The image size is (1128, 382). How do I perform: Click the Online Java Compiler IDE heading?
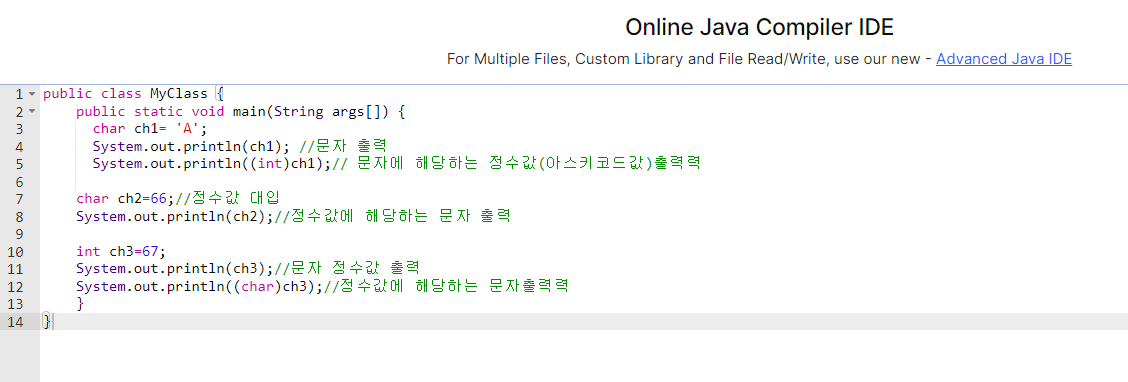click(759, 27)
